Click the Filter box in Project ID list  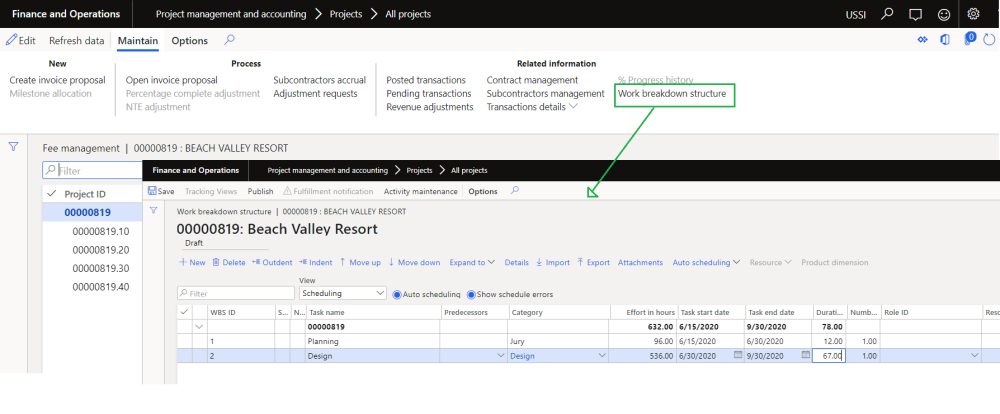(92, 170)
